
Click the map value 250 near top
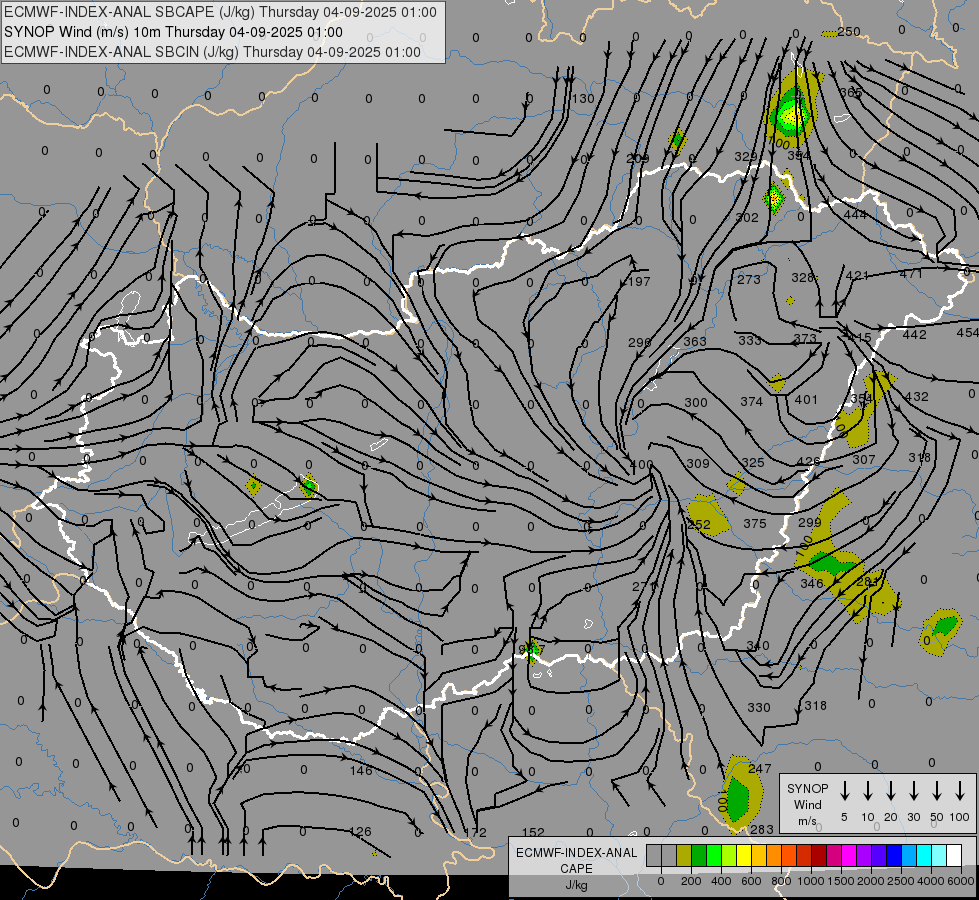tap(849, 31)
